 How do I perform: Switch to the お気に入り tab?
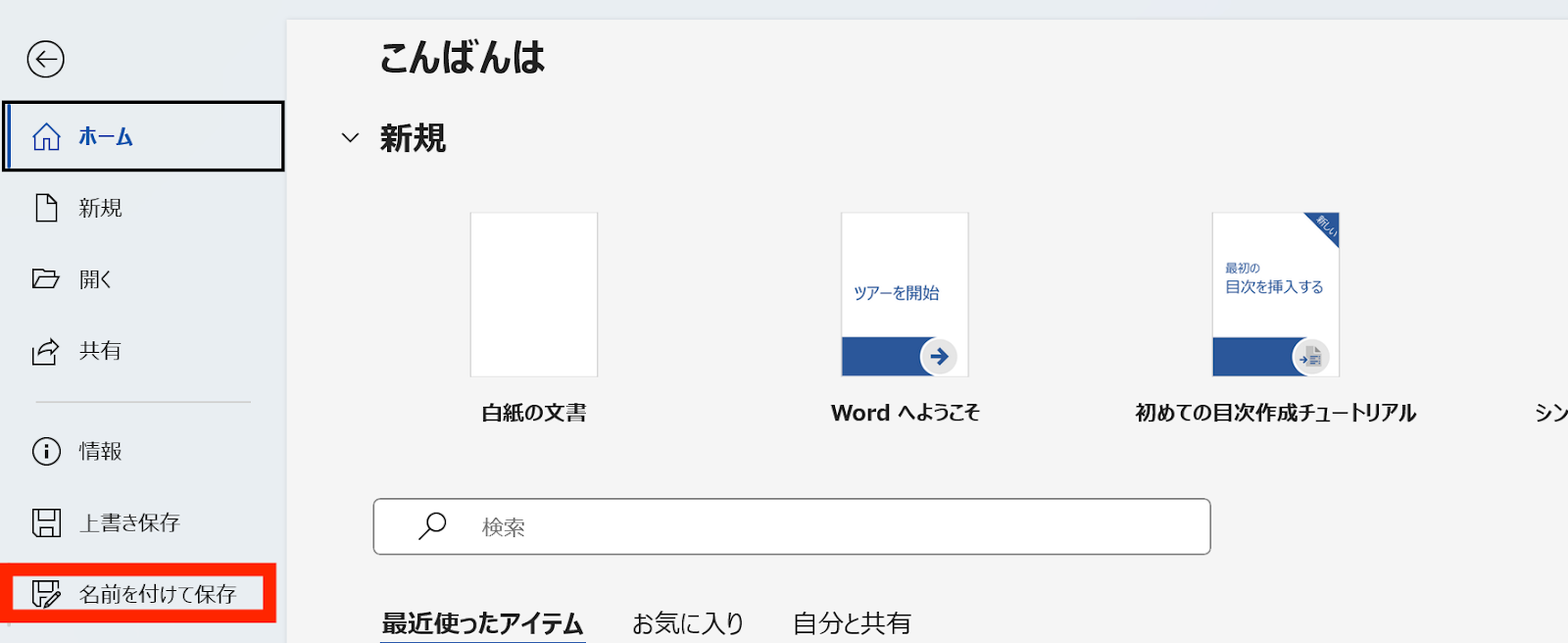(x=688, y=623)
